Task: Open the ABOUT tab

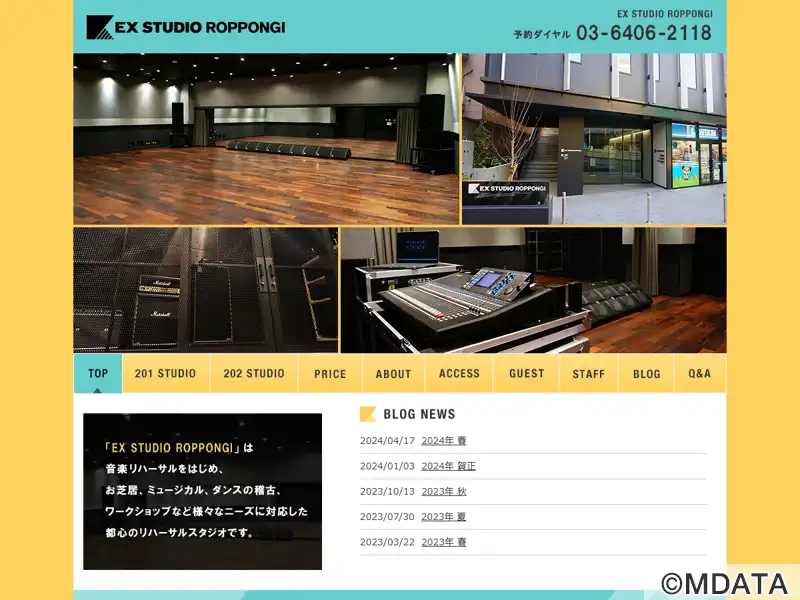Action: 393,373
